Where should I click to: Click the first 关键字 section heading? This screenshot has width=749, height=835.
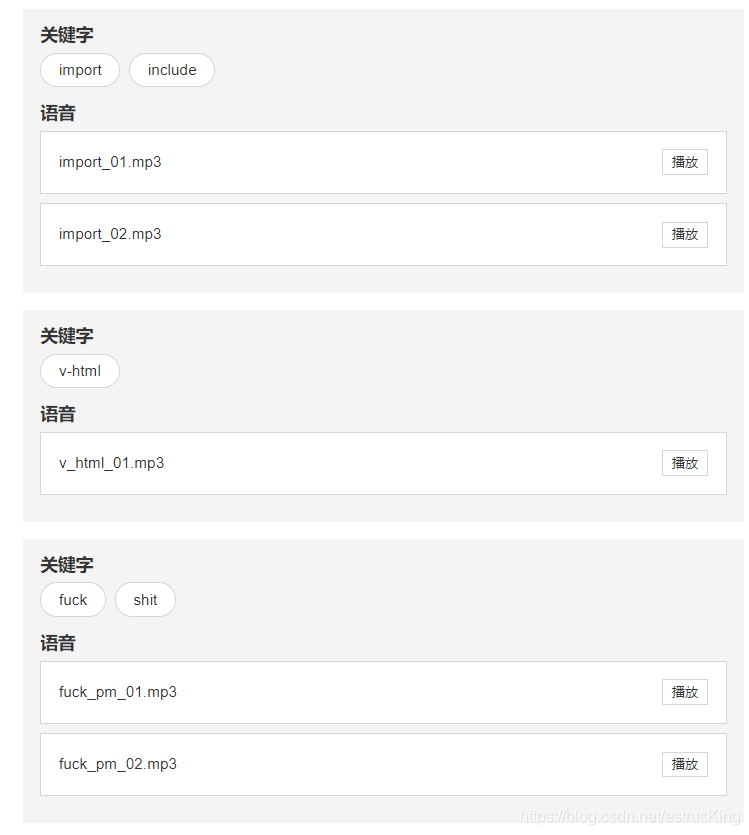coord(66,35)
